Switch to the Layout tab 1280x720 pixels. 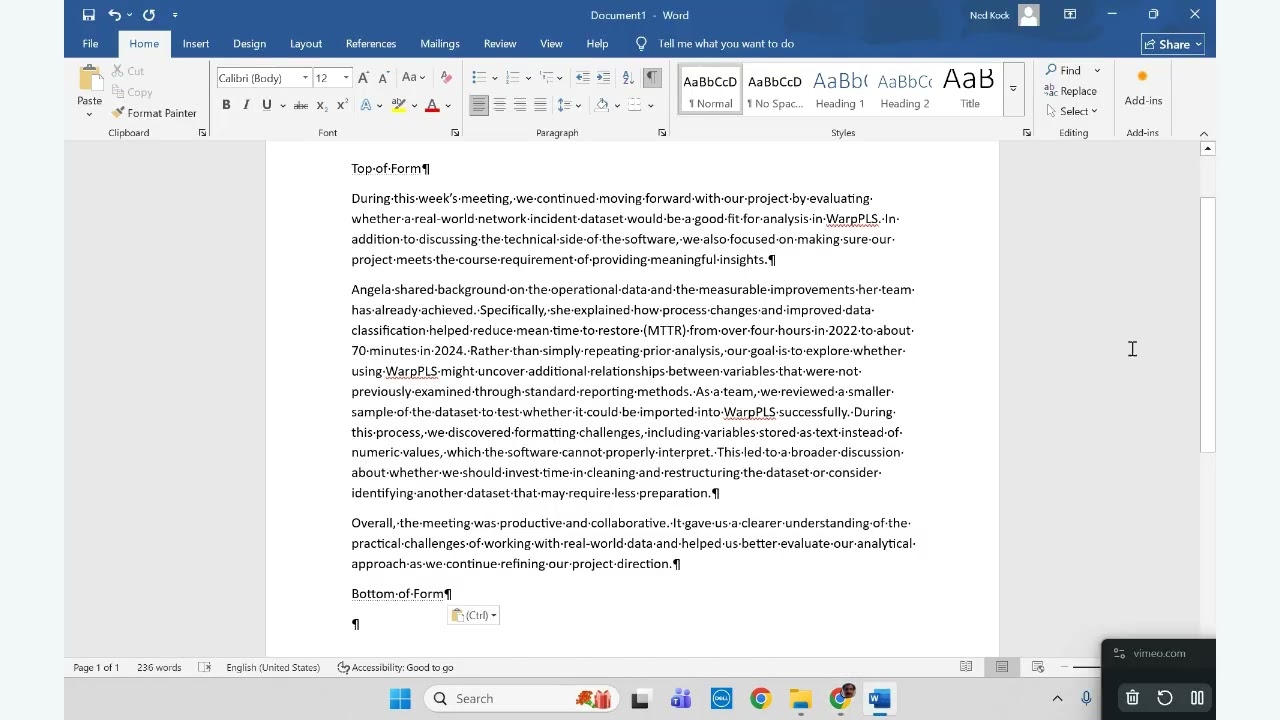click(x=306, y=44)
